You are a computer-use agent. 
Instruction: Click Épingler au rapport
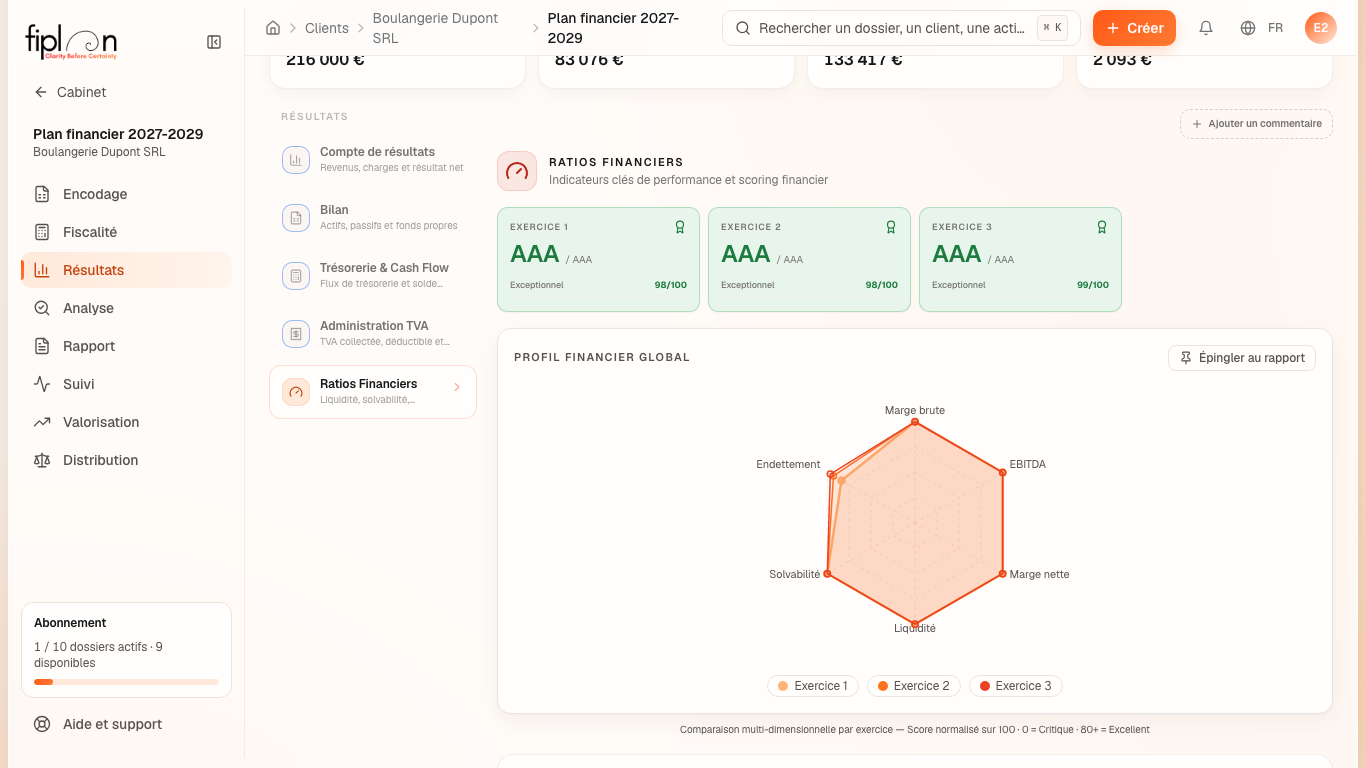point(1242,358)
